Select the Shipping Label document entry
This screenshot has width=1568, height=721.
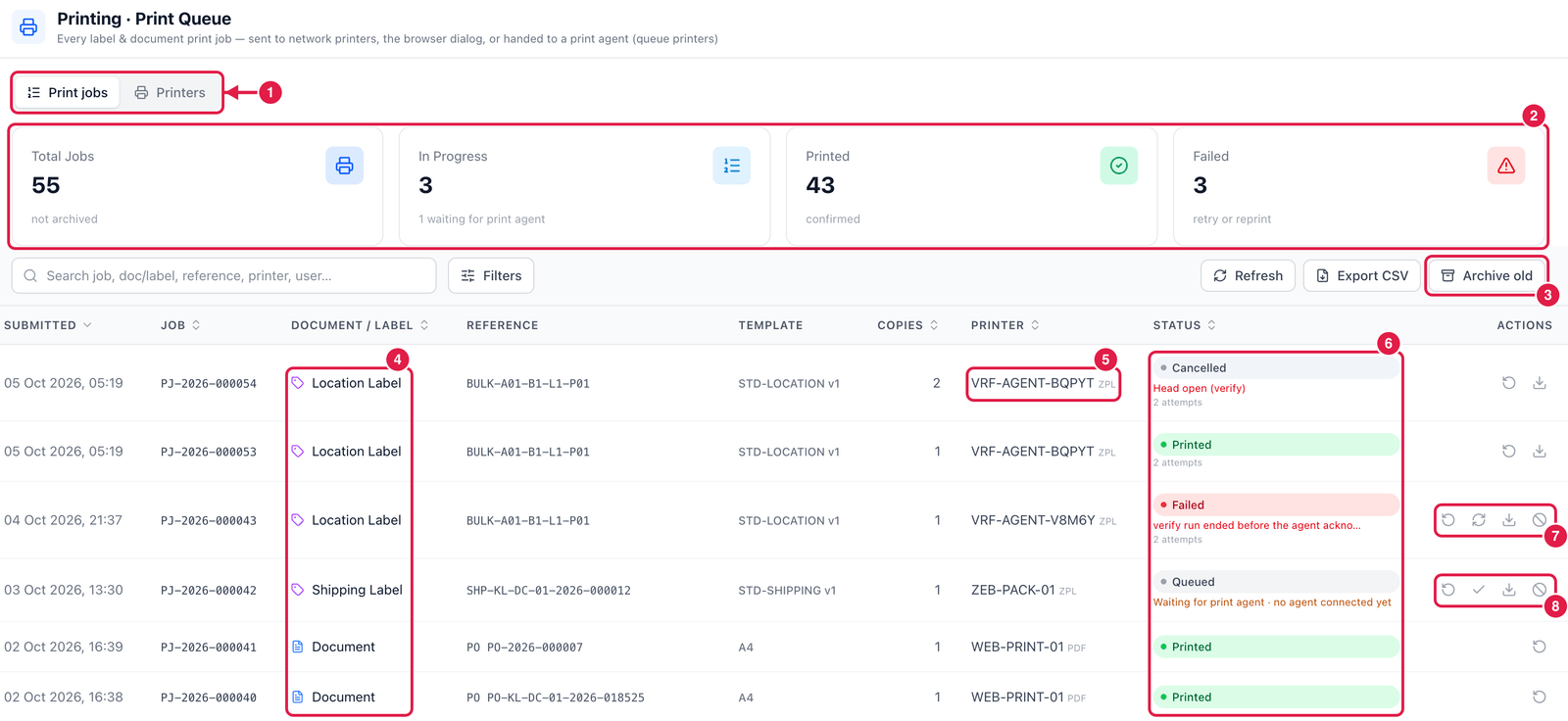(347, 590)
